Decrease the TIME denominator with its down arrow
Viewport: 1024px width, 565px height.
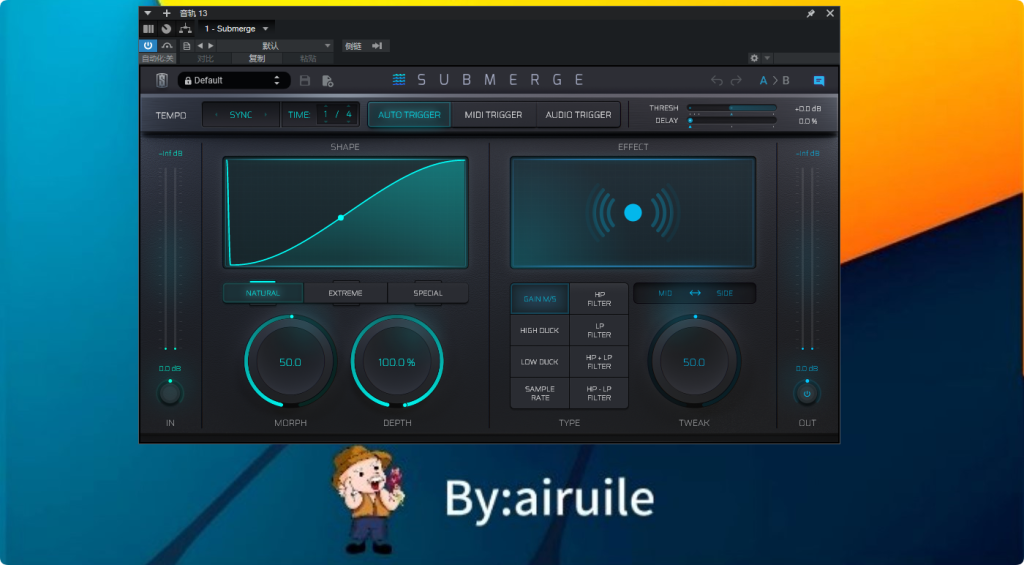(x=349, y=123)
